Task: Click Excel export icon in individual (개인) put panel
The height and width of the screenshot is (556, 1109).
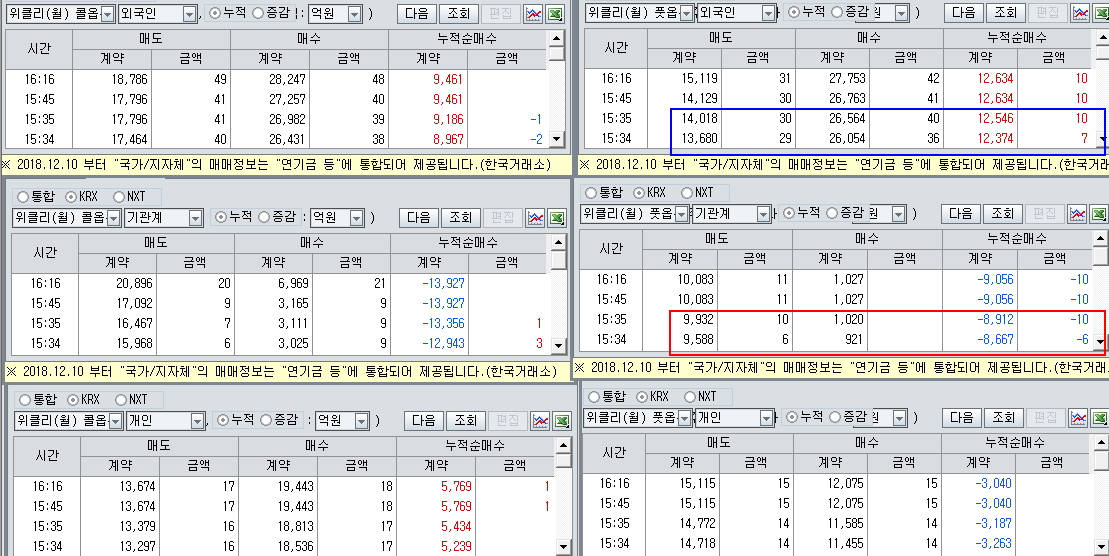Action: (1099, 417)
